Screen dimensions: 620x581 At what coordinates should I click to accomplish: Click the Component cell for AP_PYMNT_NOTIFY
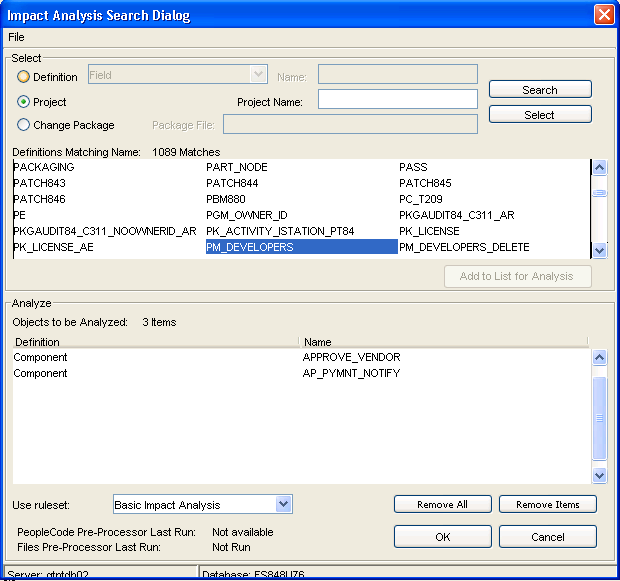(40, 373)
